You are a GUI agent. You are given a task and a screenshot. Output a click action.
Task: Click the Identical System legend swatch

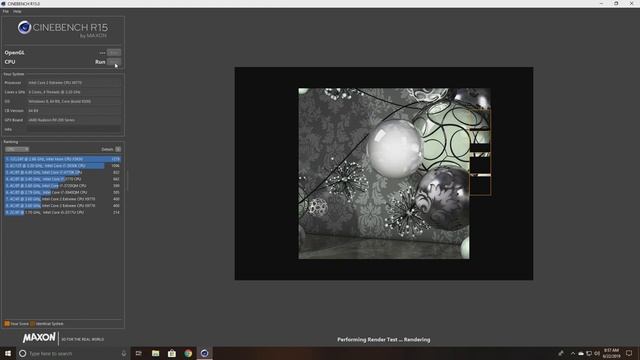[x=33, y=324]
